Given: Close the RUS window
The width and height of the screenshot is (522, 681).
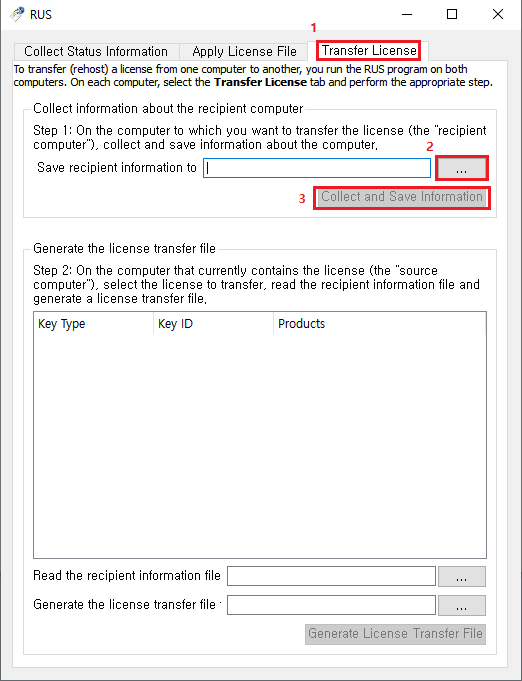Looking at the screenshot, I should coord(498,14).
